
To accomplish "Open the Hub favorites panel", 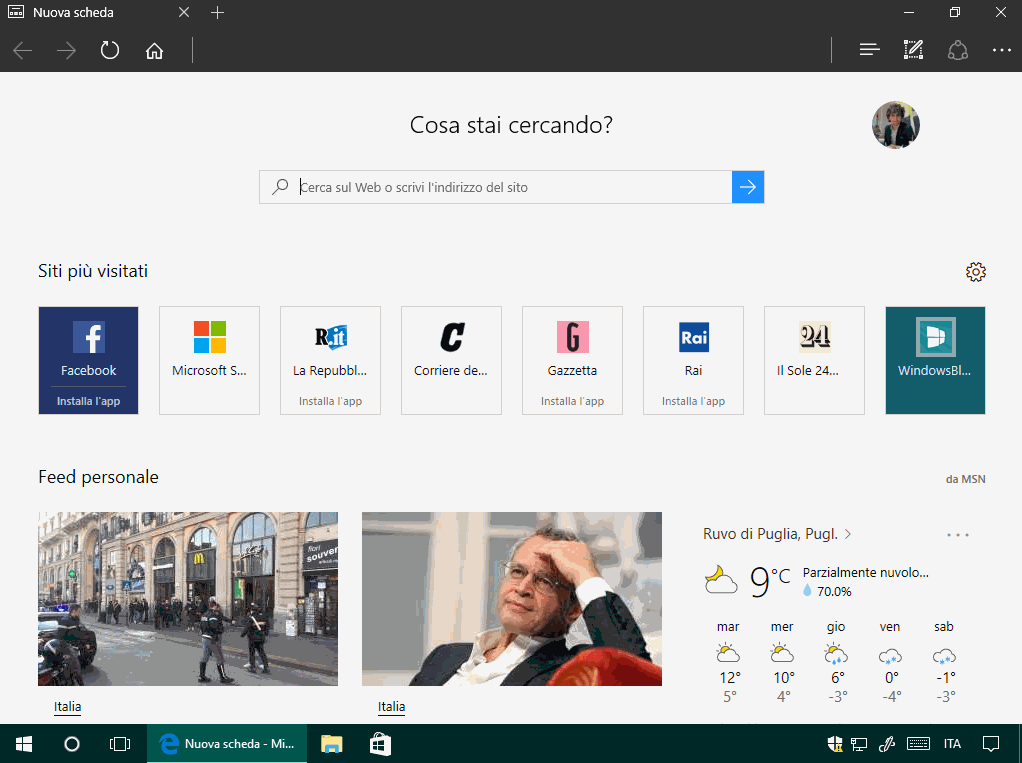I will pos(869,50).
